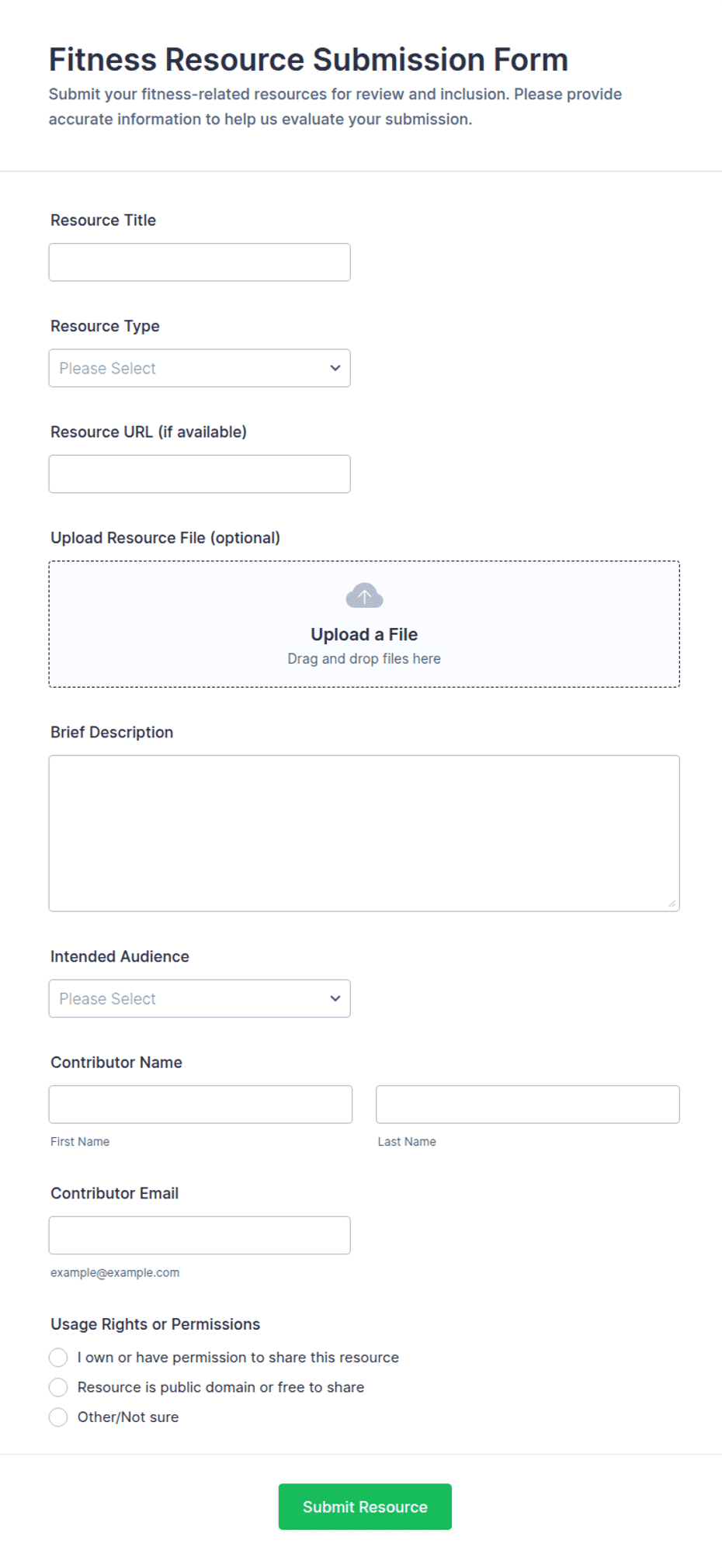Click inside the Brief Description textarea
The width and height of the screenshot is (722, 1568).
pyautogui.click(x=364, y=833)
